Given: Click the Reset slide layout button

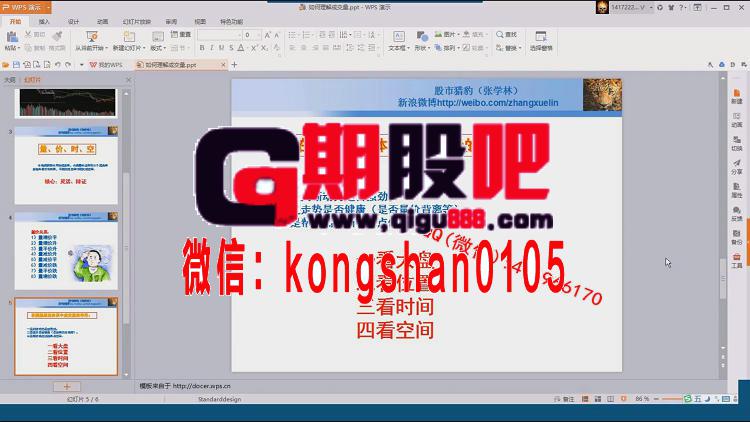Looking at the screenshot, I should click(x=181, y=34).
